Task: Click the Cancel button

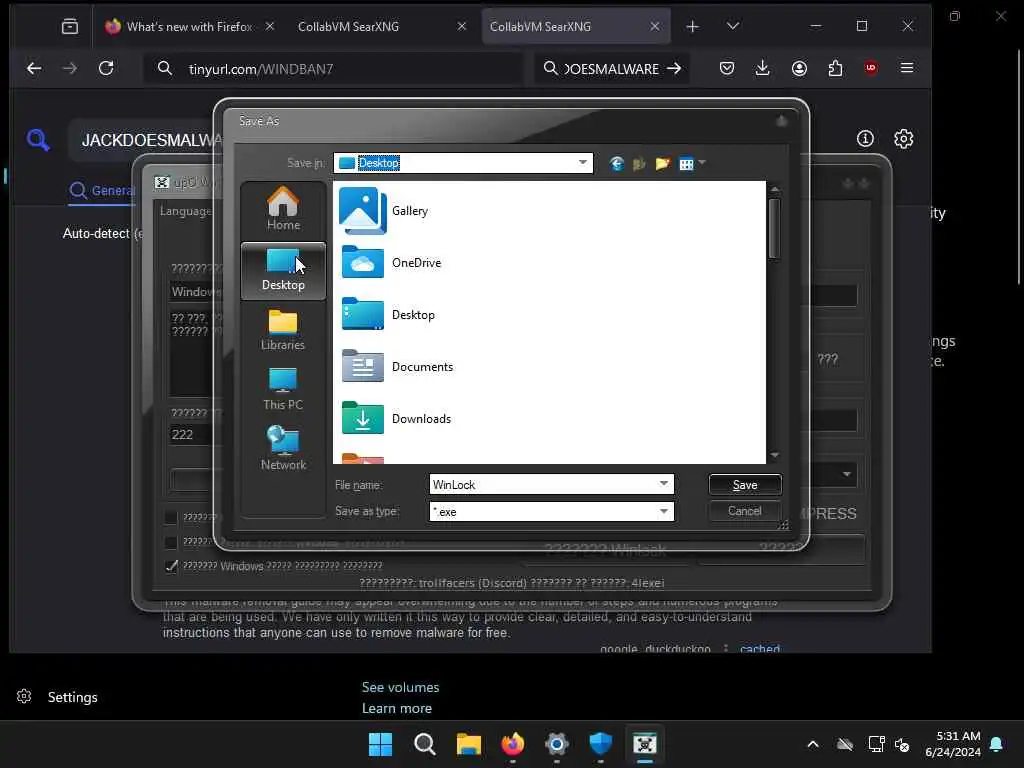Action: point(744,511)
